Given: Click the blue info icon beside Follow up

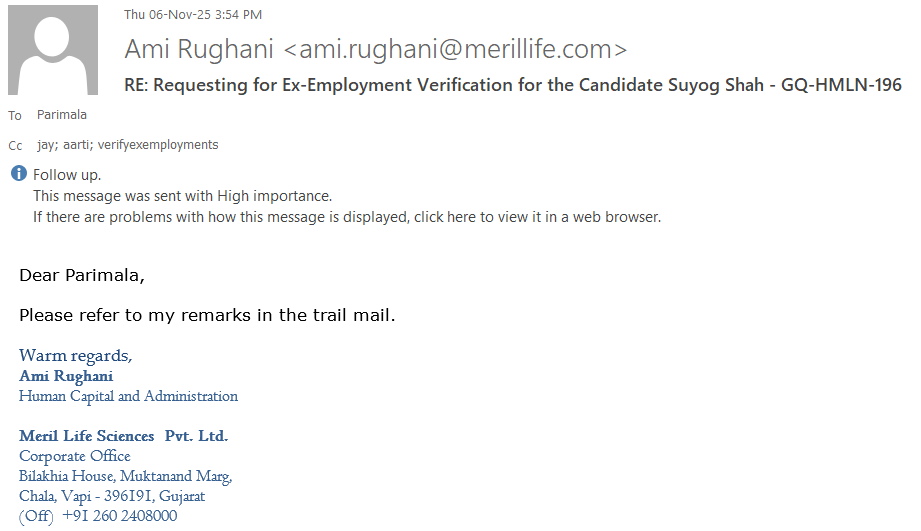Looking at the screenshot, I should (x=19, y=174).
